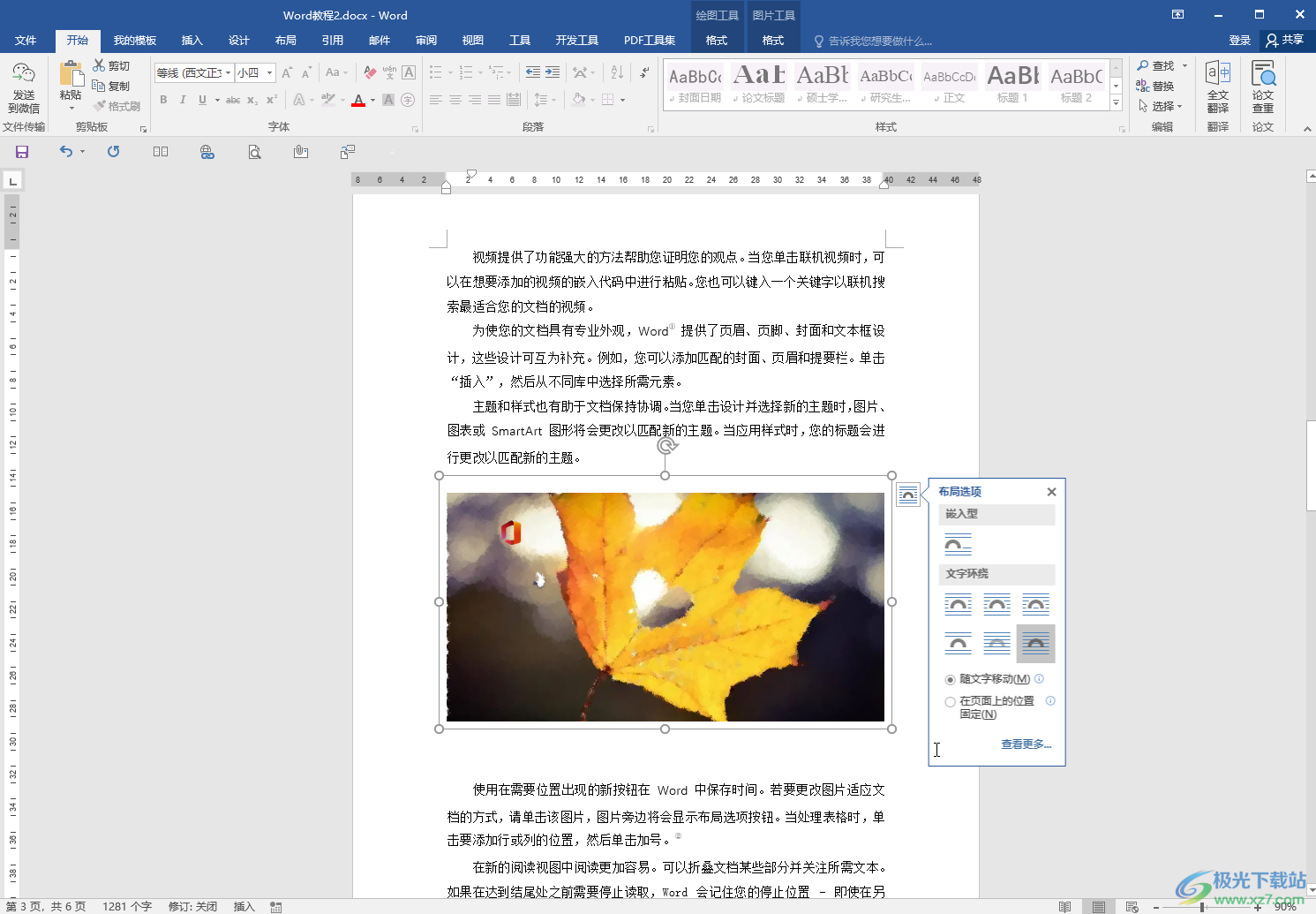The width and height of the screenshot is (1316, 914).
Task: Click the increase indent icon
Action: click(553, 72)
